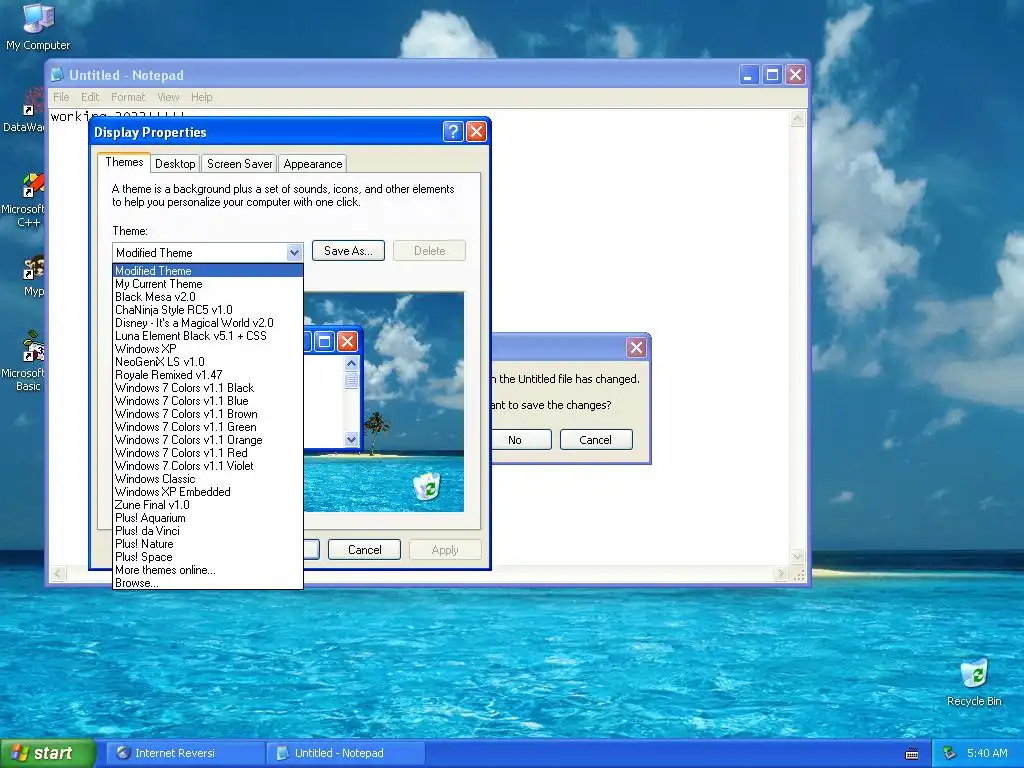Click Untitled - Notepad taskbar button
Screen dimensions: 1024x768
[x=346, y=753]
